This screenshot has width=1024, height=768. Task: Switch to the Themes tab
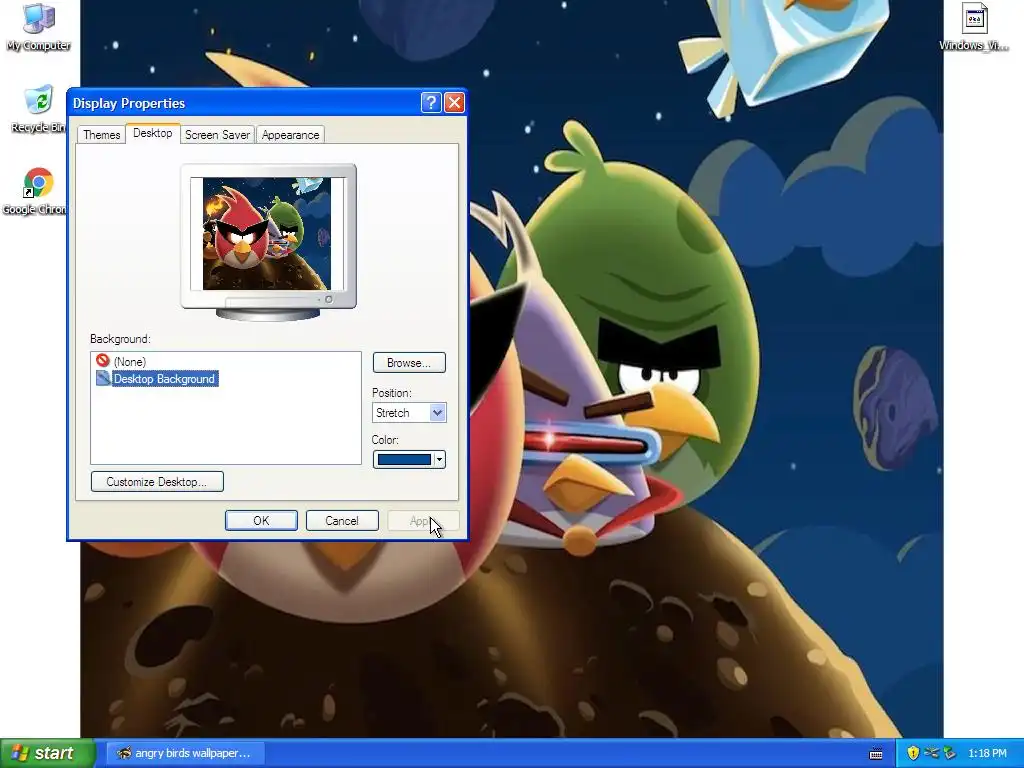tap(101, 135)
